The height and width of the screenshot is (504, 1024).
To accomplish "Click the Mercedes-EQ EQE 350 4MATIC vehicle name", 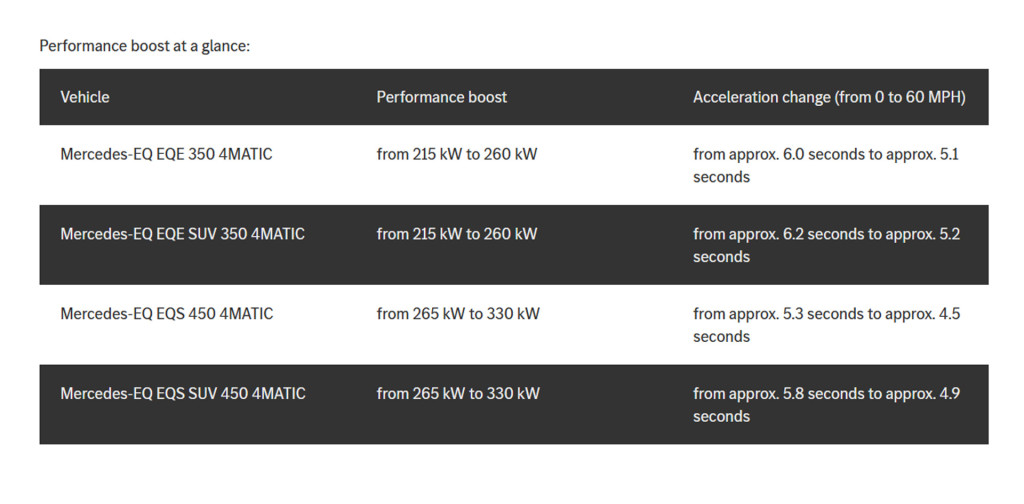I will tap(166, 154).
